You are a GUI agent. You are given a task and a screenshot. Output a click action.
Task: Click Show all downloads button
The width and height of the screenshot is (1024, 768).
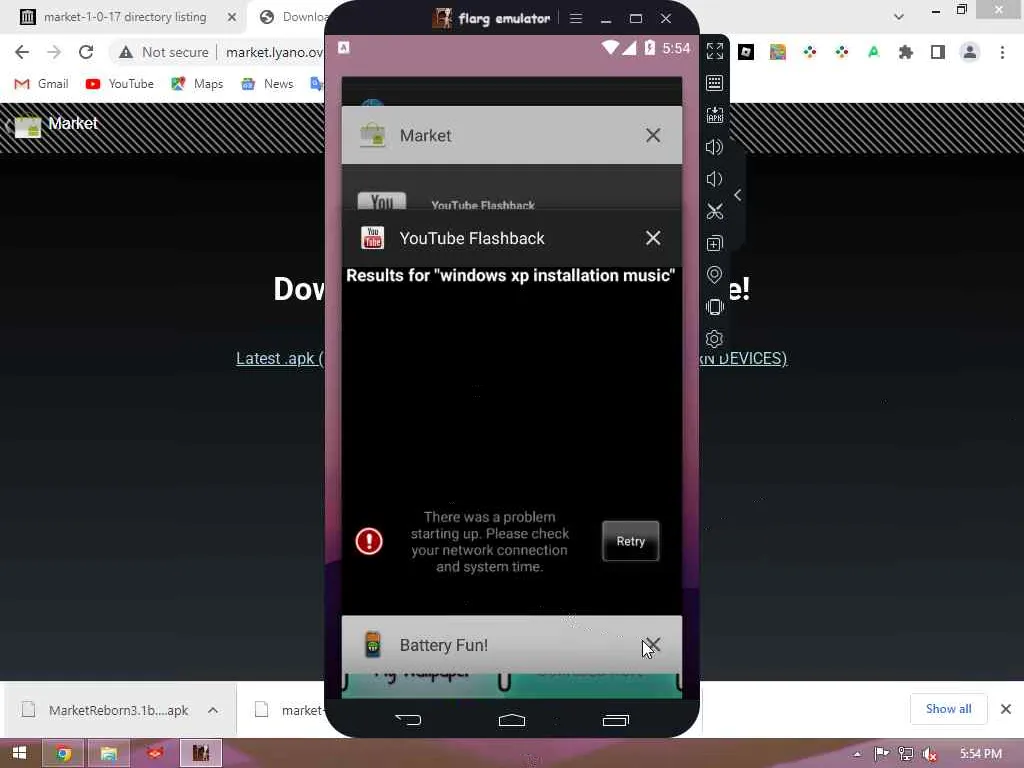tap(948, 709)
